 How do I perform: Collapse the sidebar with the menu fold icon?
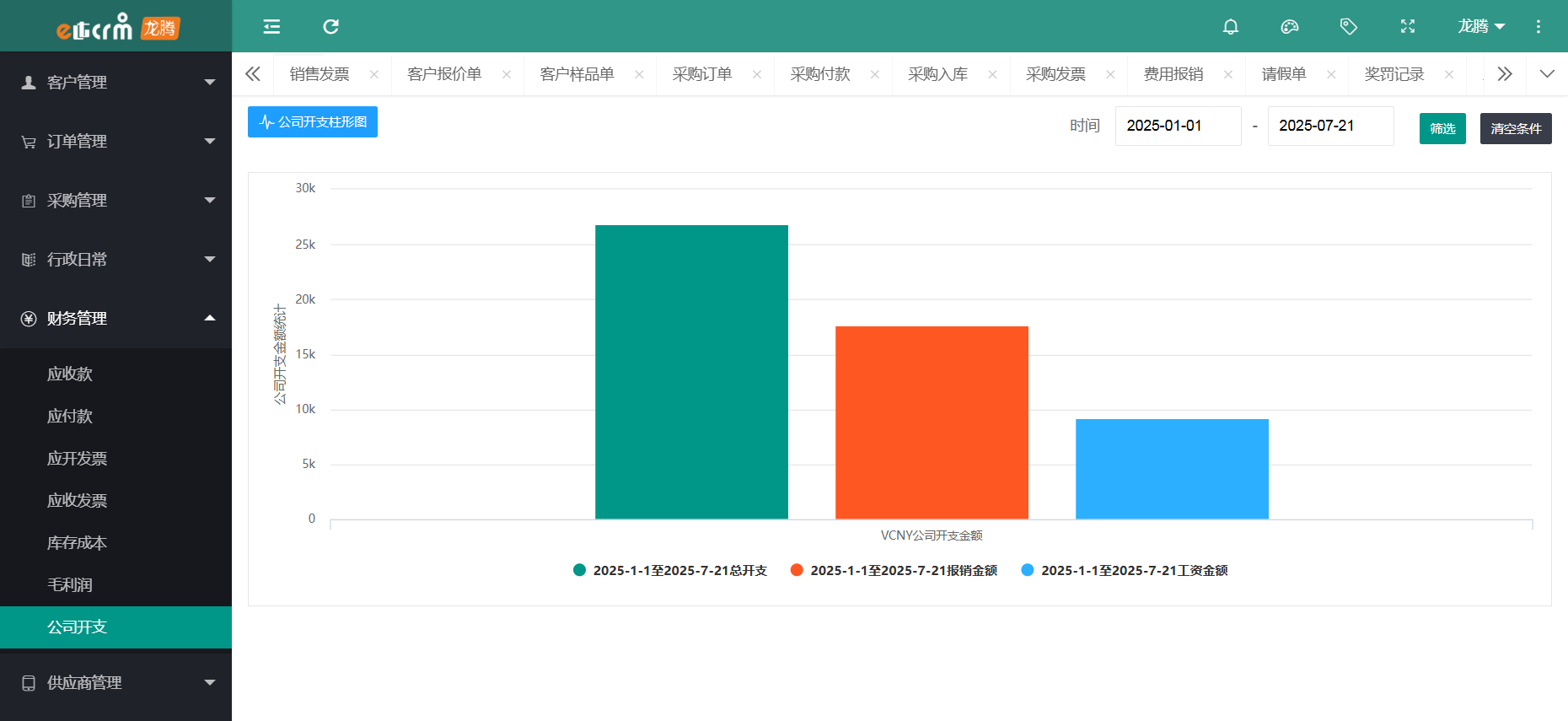point(271,27)
